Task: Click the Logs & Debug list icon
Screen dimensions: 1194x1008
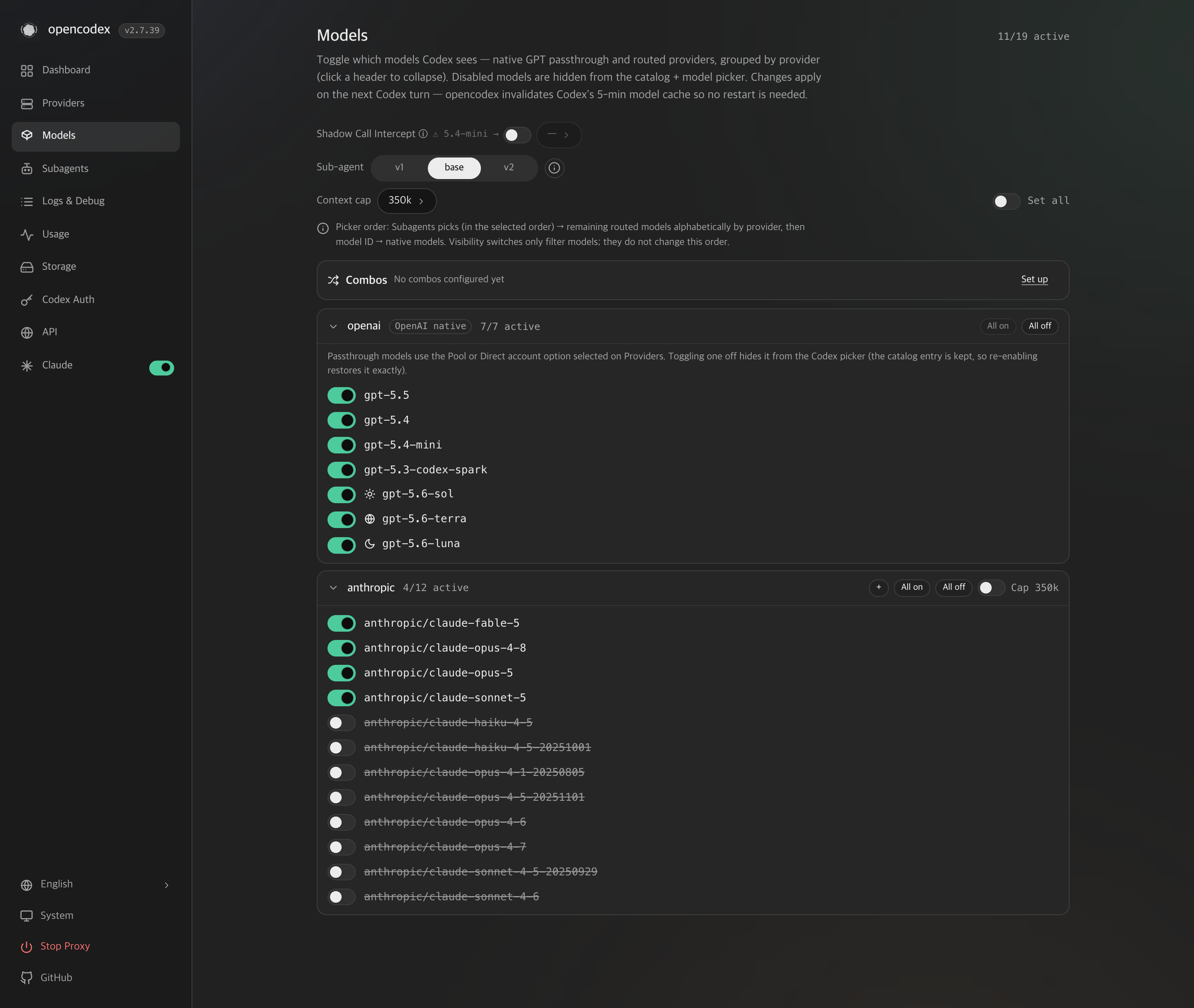Action: click(x=27, y=201)
